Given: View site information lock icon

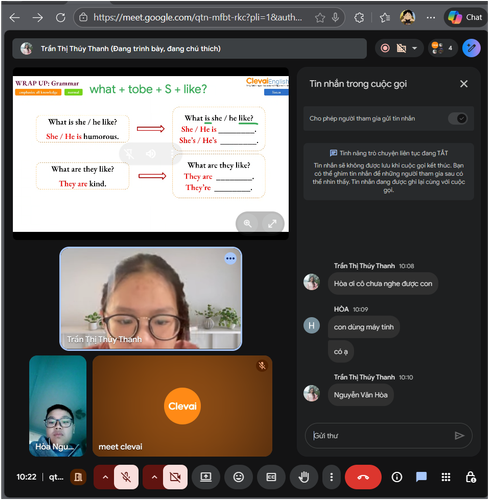Looking at the screenshot, I should pos(83,17).
